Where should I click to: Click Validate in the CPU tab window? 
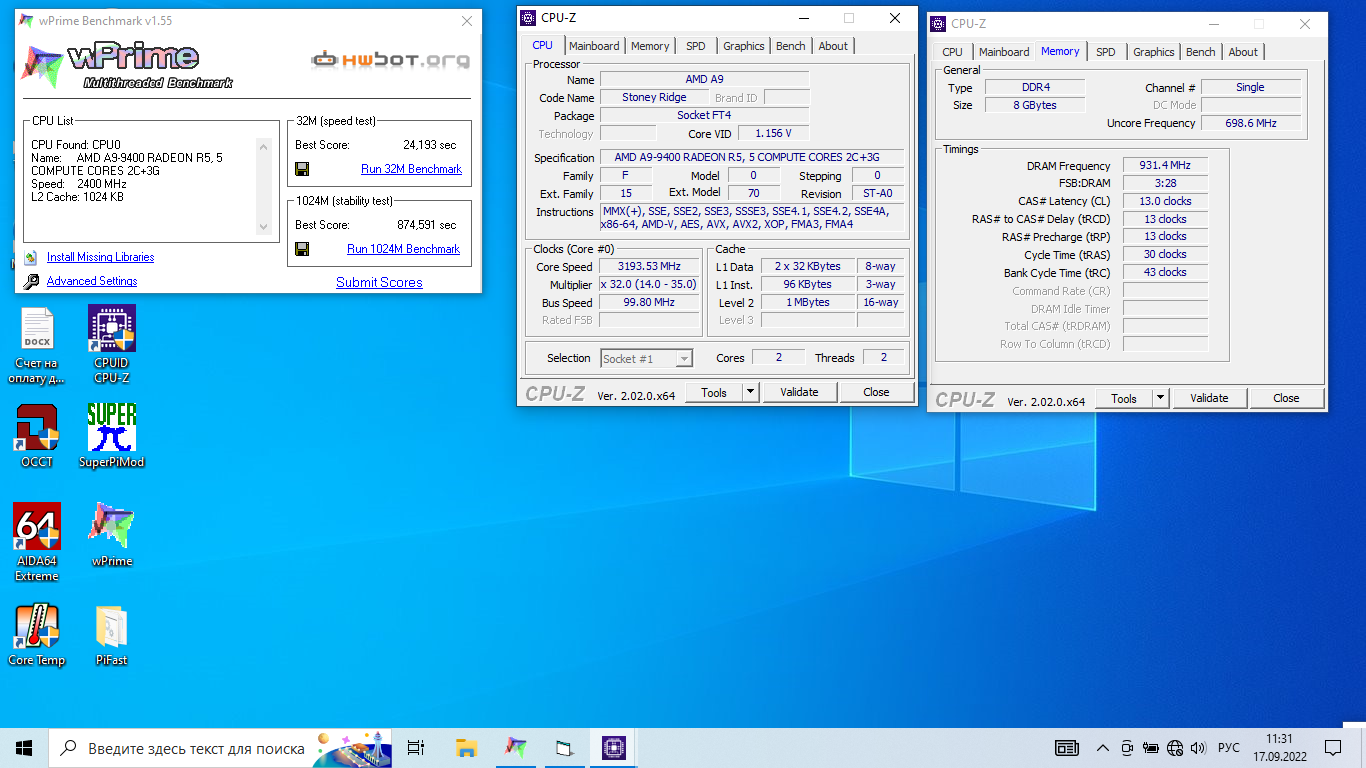tap(799, 392)
